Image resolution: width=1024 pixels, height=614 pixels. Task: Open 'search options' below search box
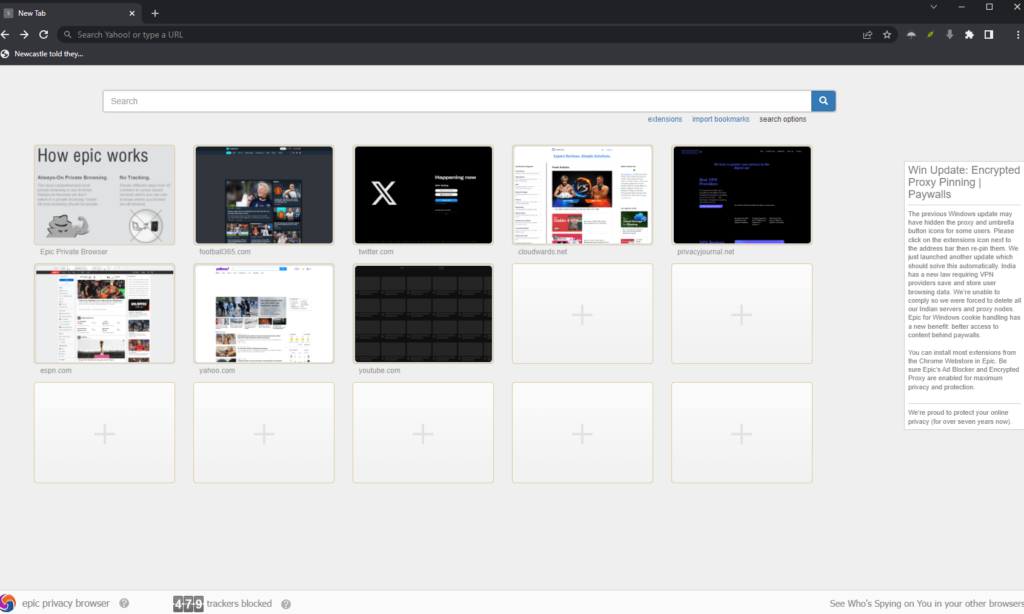click(782, 120)
